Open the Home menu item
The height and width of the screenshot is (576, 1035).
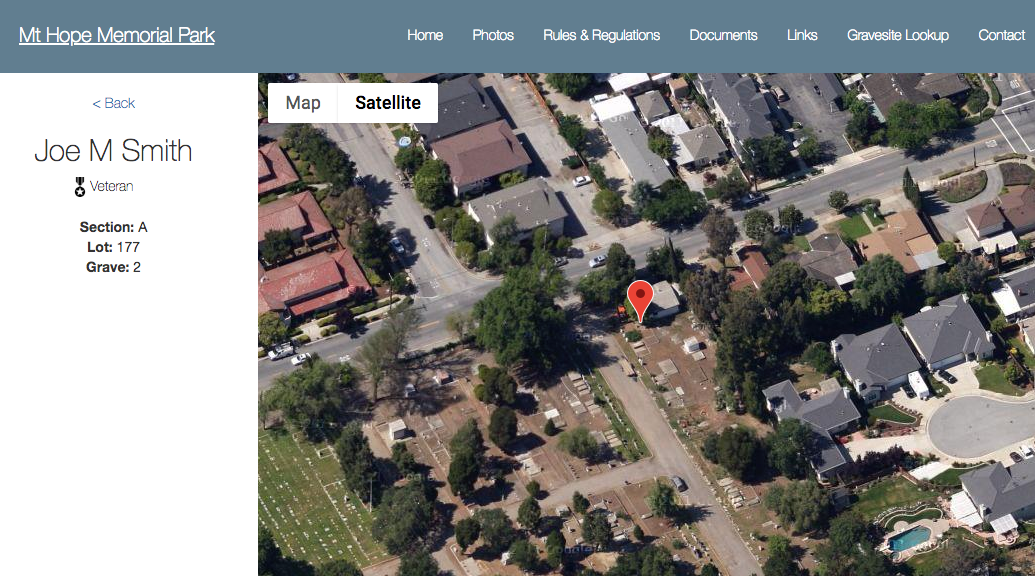pyautogui.click(x=425, y=35)
